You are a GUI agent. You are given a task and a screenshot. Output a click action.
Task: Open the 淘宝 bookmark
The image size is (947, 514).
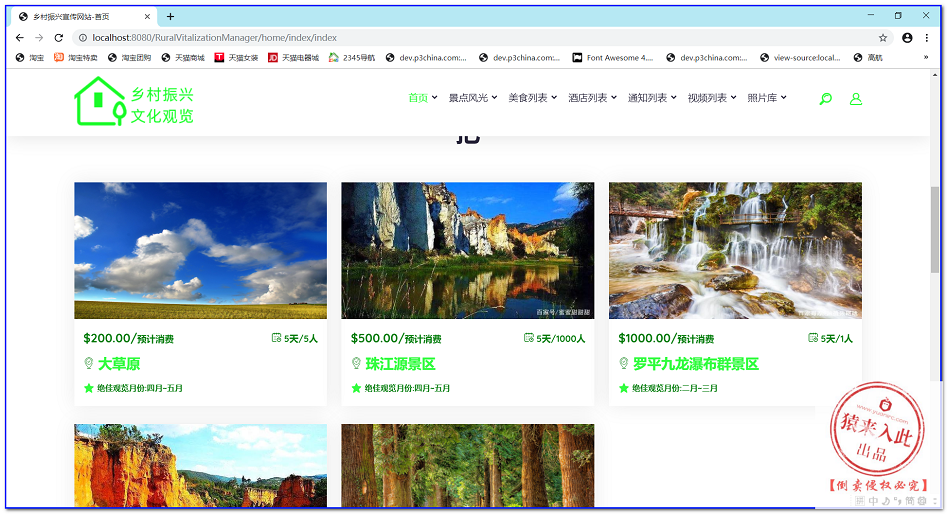pyautogui.click(x=30, y=57)
